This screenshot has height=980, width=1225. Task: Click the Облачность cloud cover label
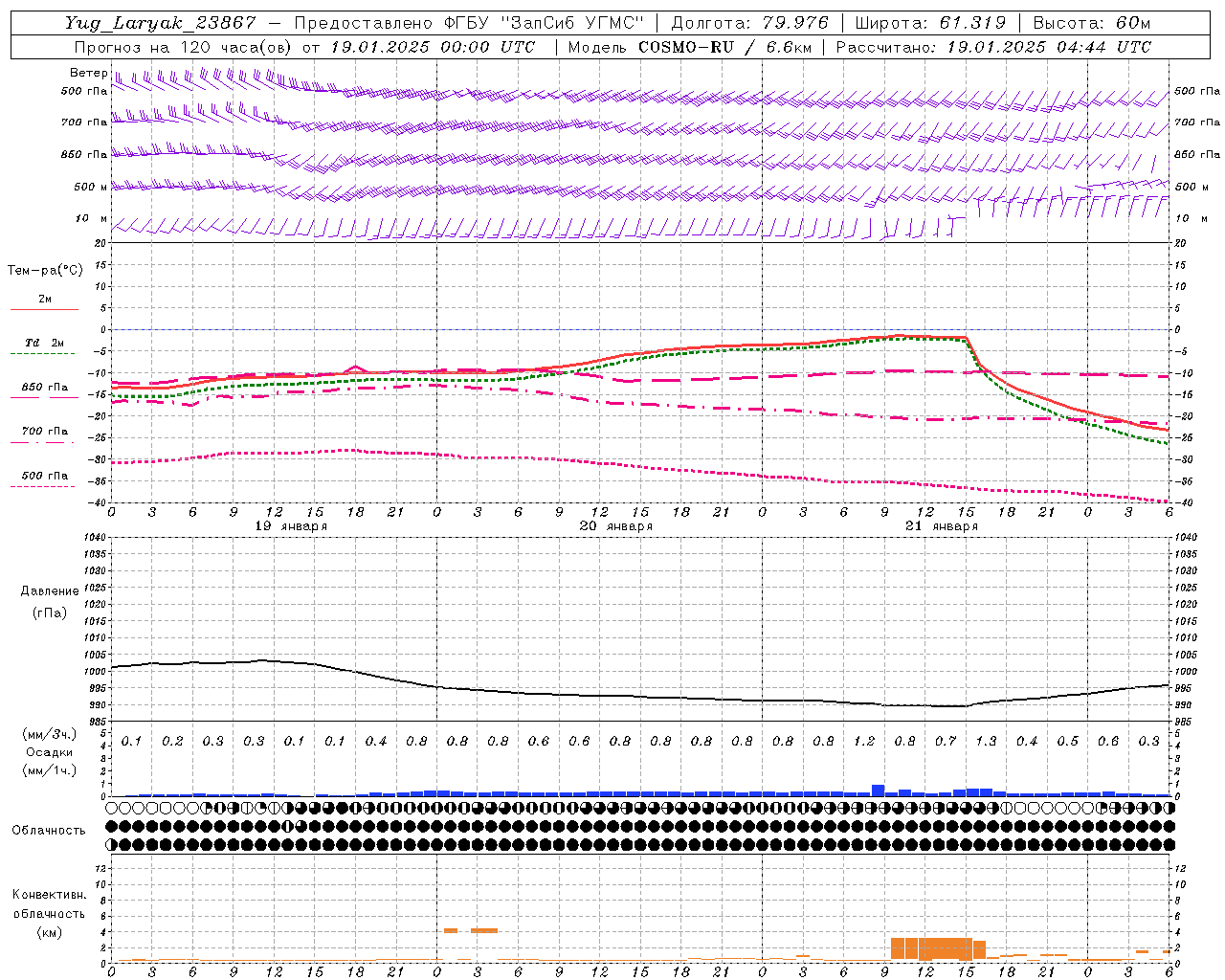(49, 831)
